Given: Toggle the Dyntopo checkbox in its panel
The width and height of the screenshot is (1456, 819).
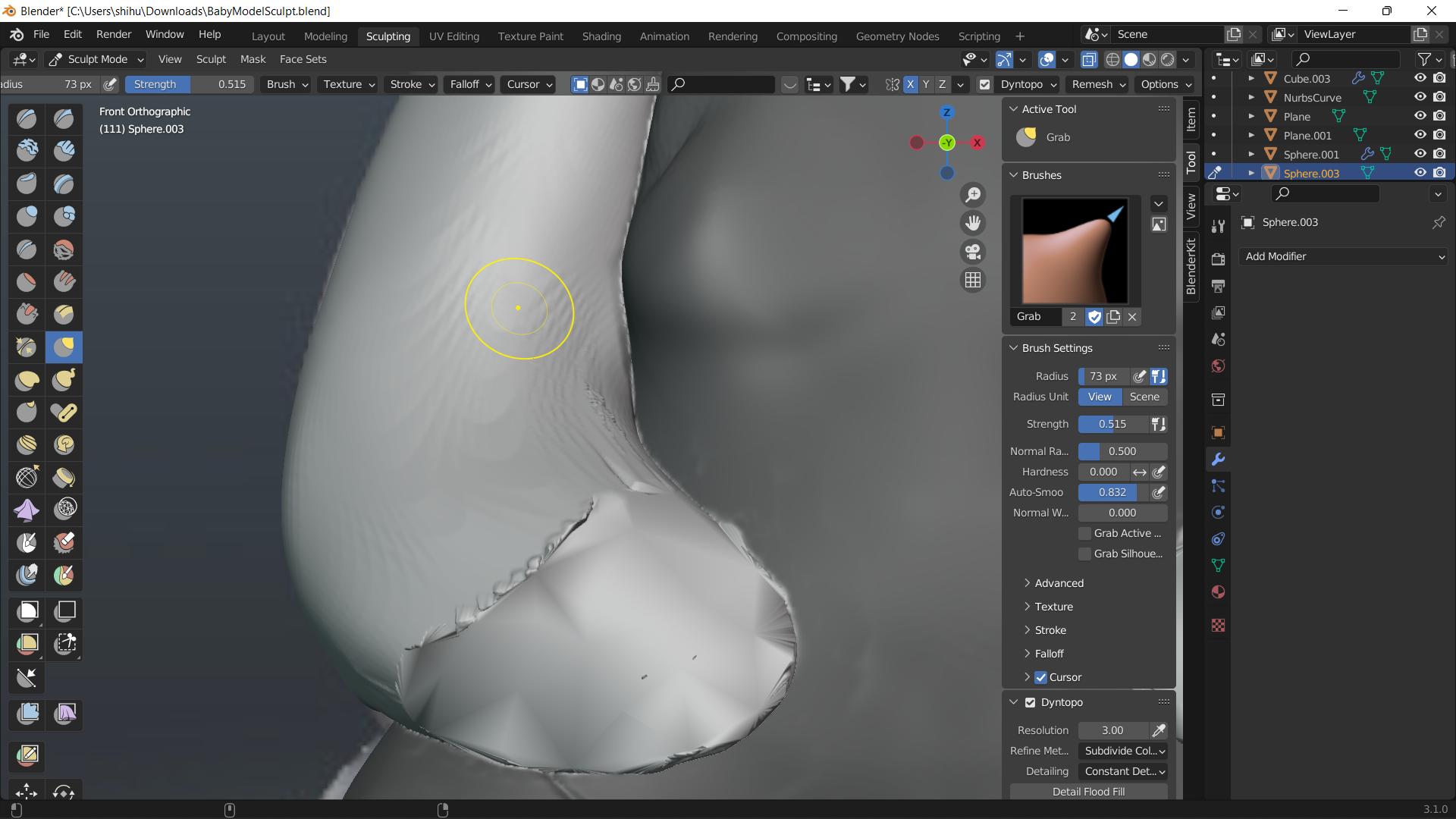Looking at the screenshot, I should coord(1030,701).
